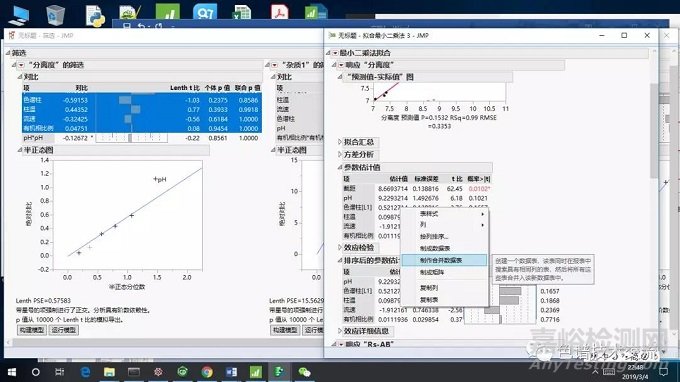Viewport: 680px width, 382px height.
Task: Click the vertical scrollbar of Fit Least Squares window
Action: (x=654, y=130)
